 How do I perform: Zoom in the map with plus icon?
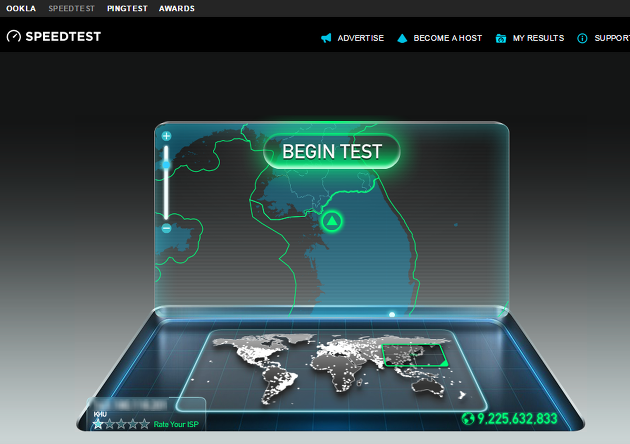pos(166,136)
